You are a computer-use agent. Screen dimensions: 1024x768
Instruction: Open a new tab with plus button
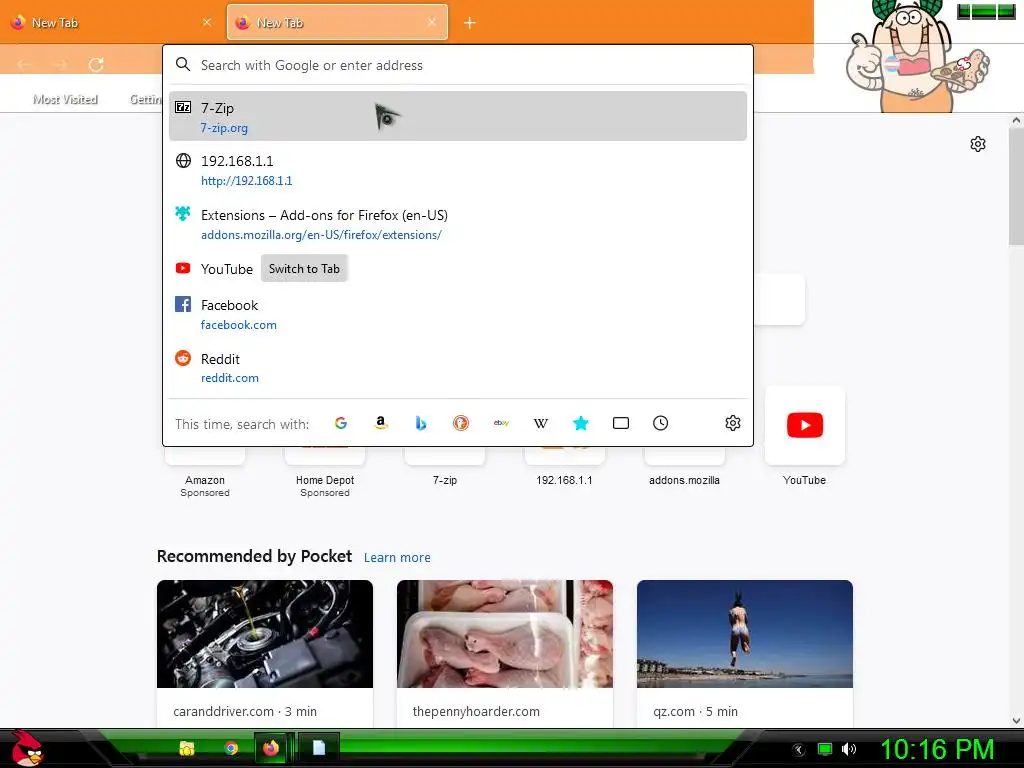click(x=470, y=23)
